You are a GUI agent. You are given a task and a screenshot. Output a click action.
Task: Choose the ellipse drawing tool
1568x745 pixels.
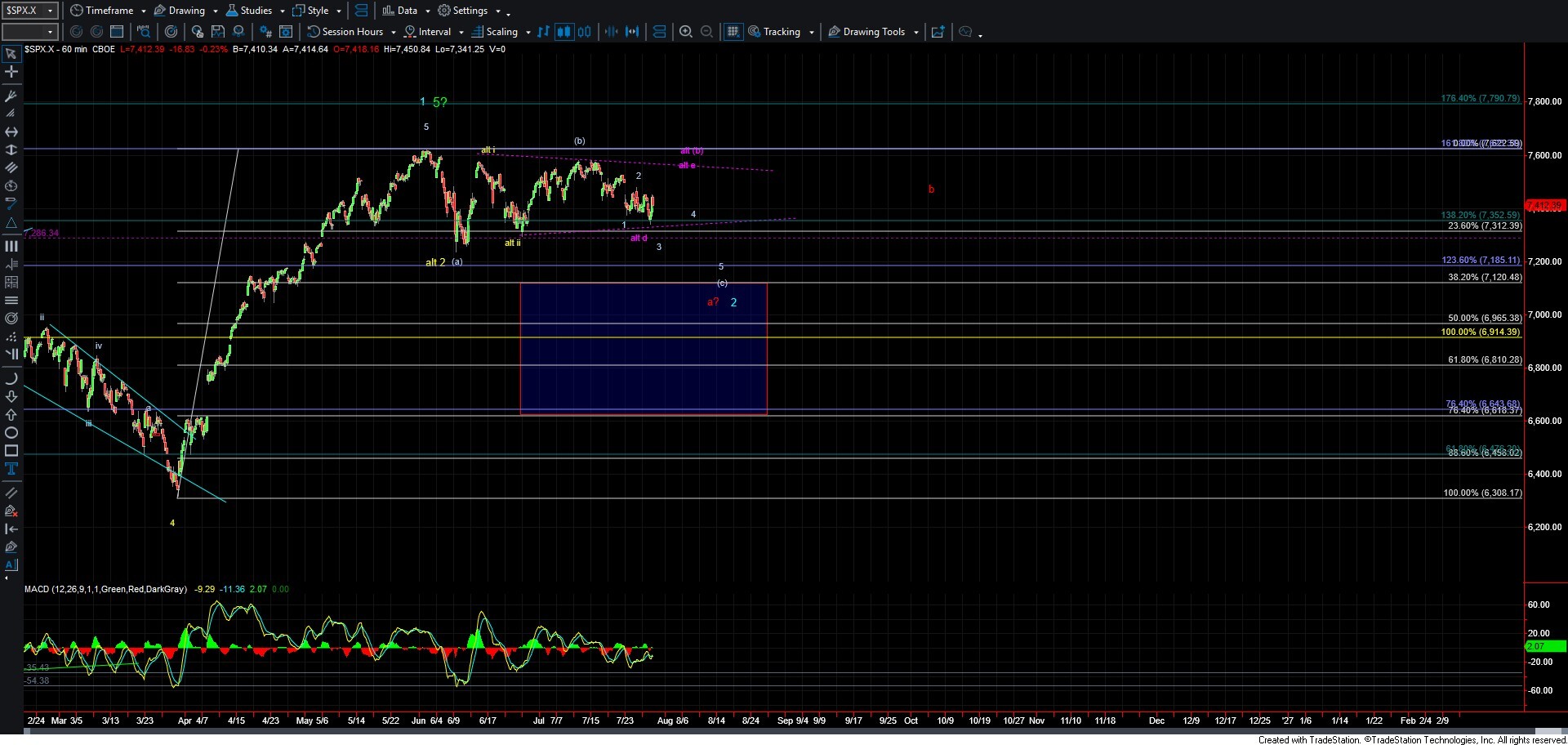(11, 433)
